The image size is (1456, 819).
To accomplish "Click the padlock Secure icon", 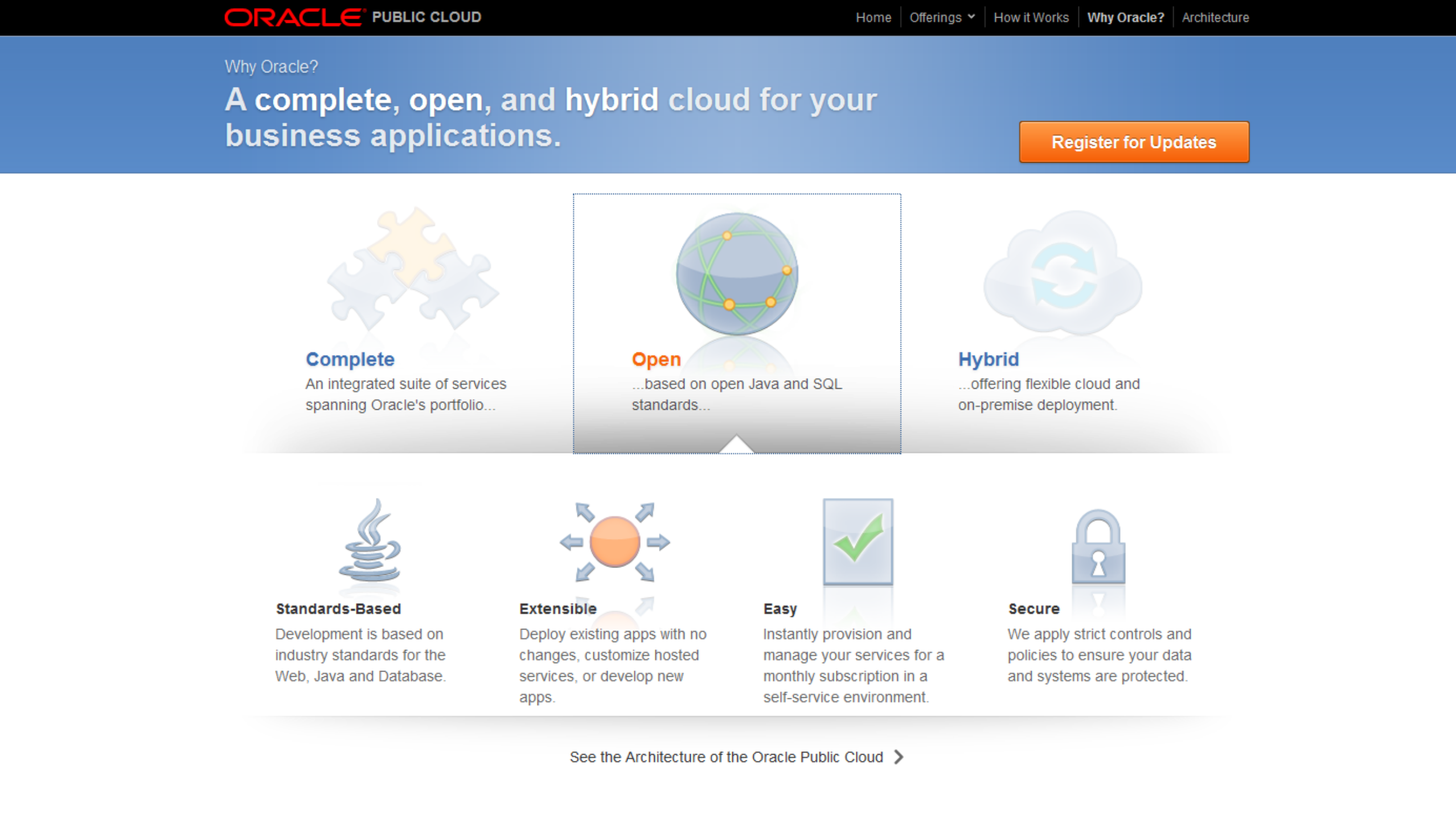I will [1098, 546].
